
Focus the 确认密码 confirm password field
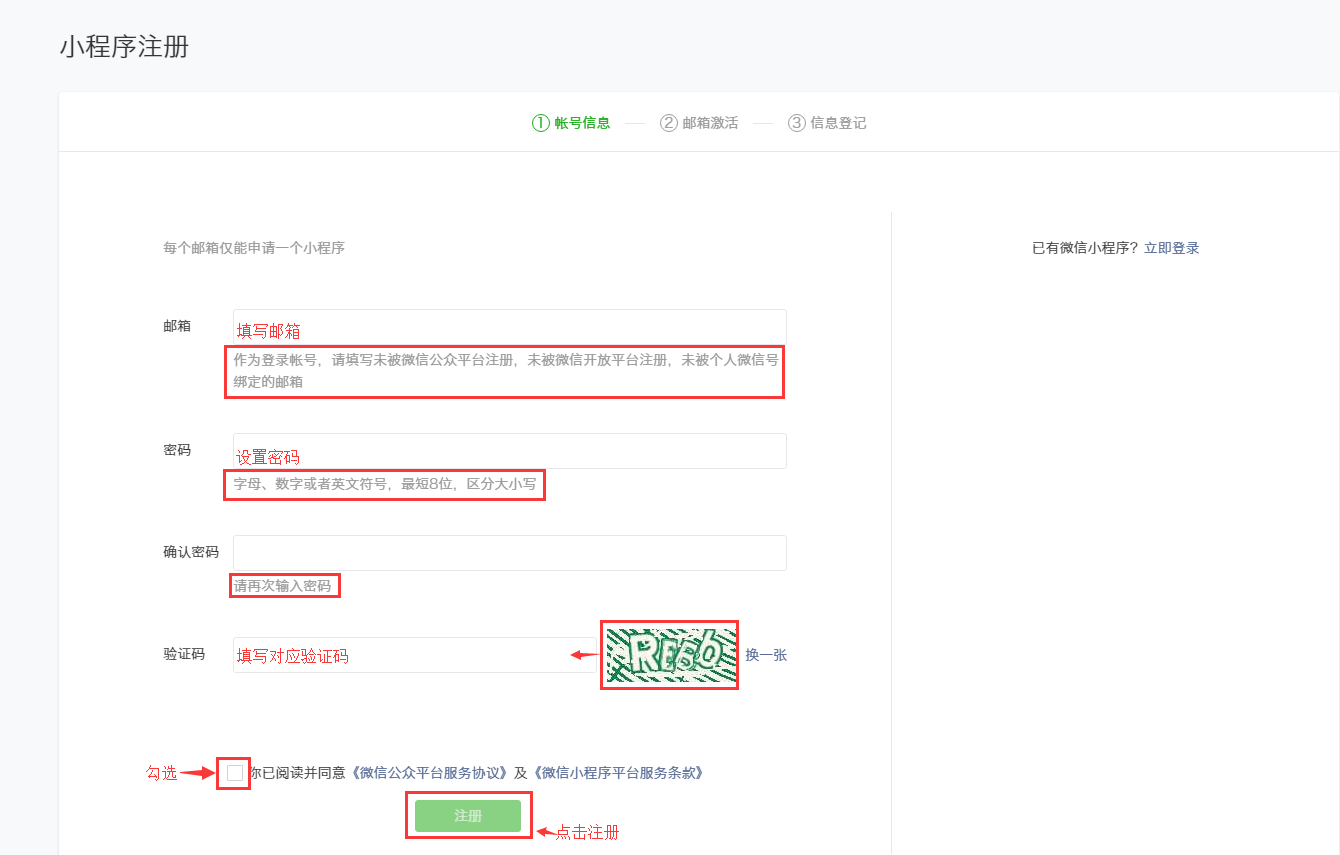point(509,553)
